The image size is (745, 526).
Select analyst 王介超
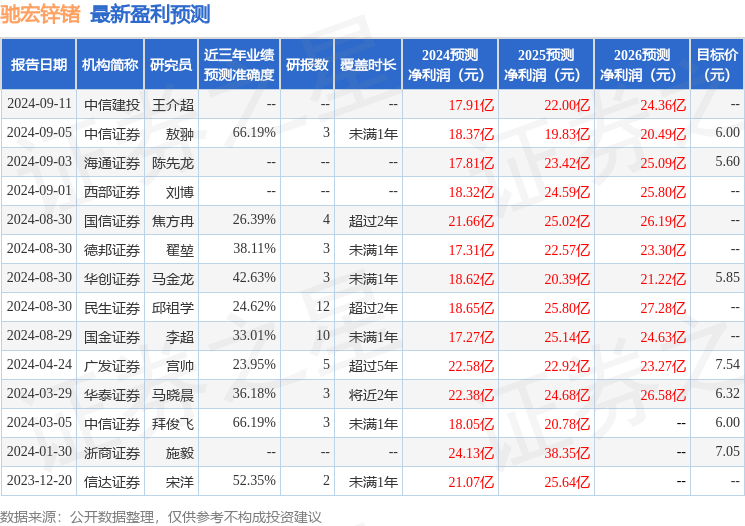click(x=173, y=105)
